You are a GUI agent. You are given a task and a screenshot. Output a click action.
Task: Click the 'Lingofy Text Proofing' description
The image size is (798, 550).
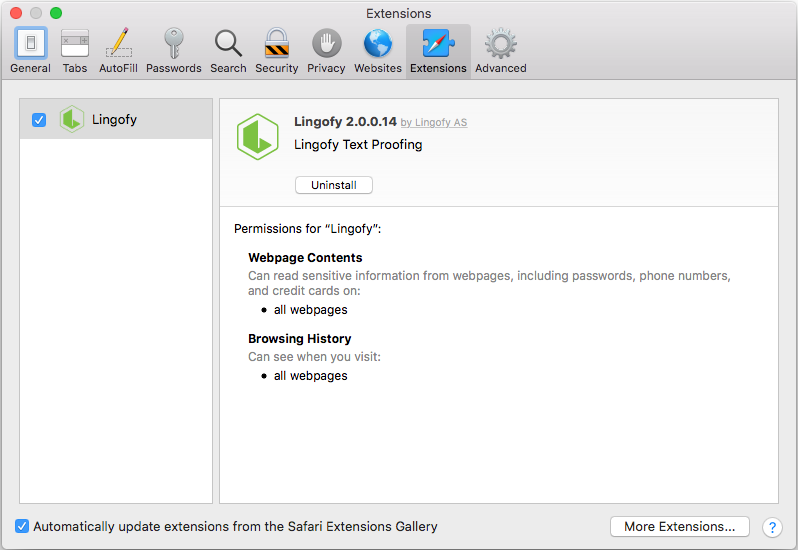(358, 144)
